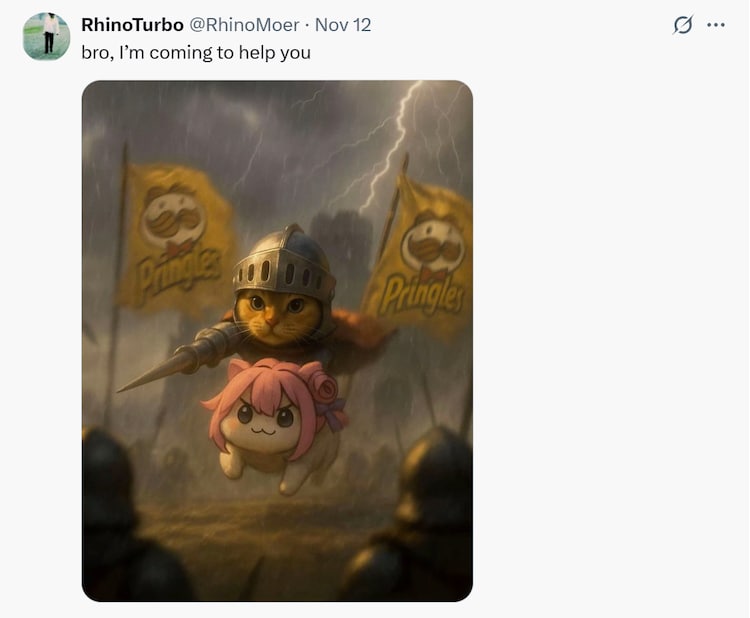The width and height of the screenshot is (750, 618).
Task: Click the Pringles mascot face on left flag
Action: [172, 220]
